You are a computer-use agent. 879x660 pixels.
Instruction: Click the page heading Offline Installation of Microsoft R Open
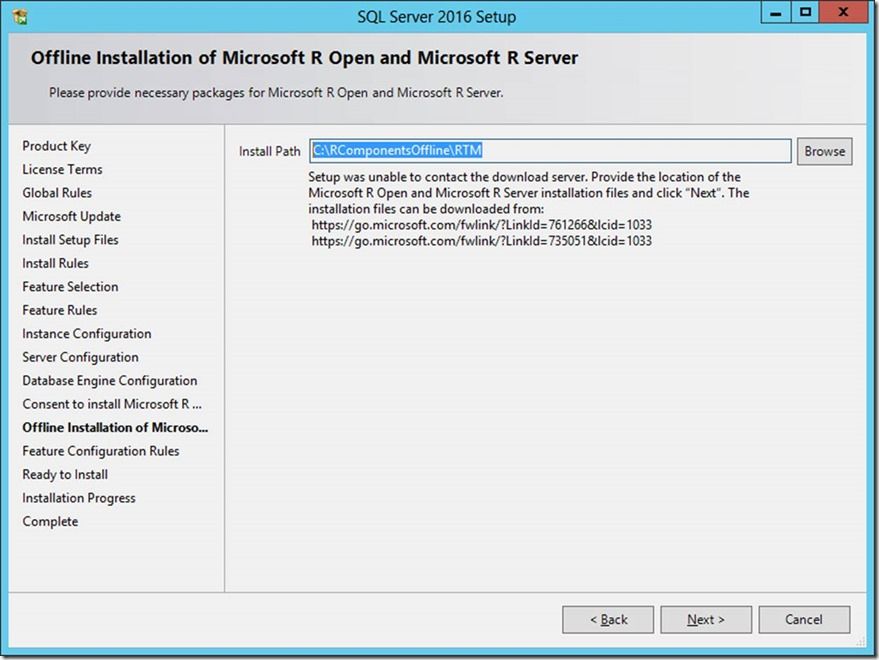point(304,58)
